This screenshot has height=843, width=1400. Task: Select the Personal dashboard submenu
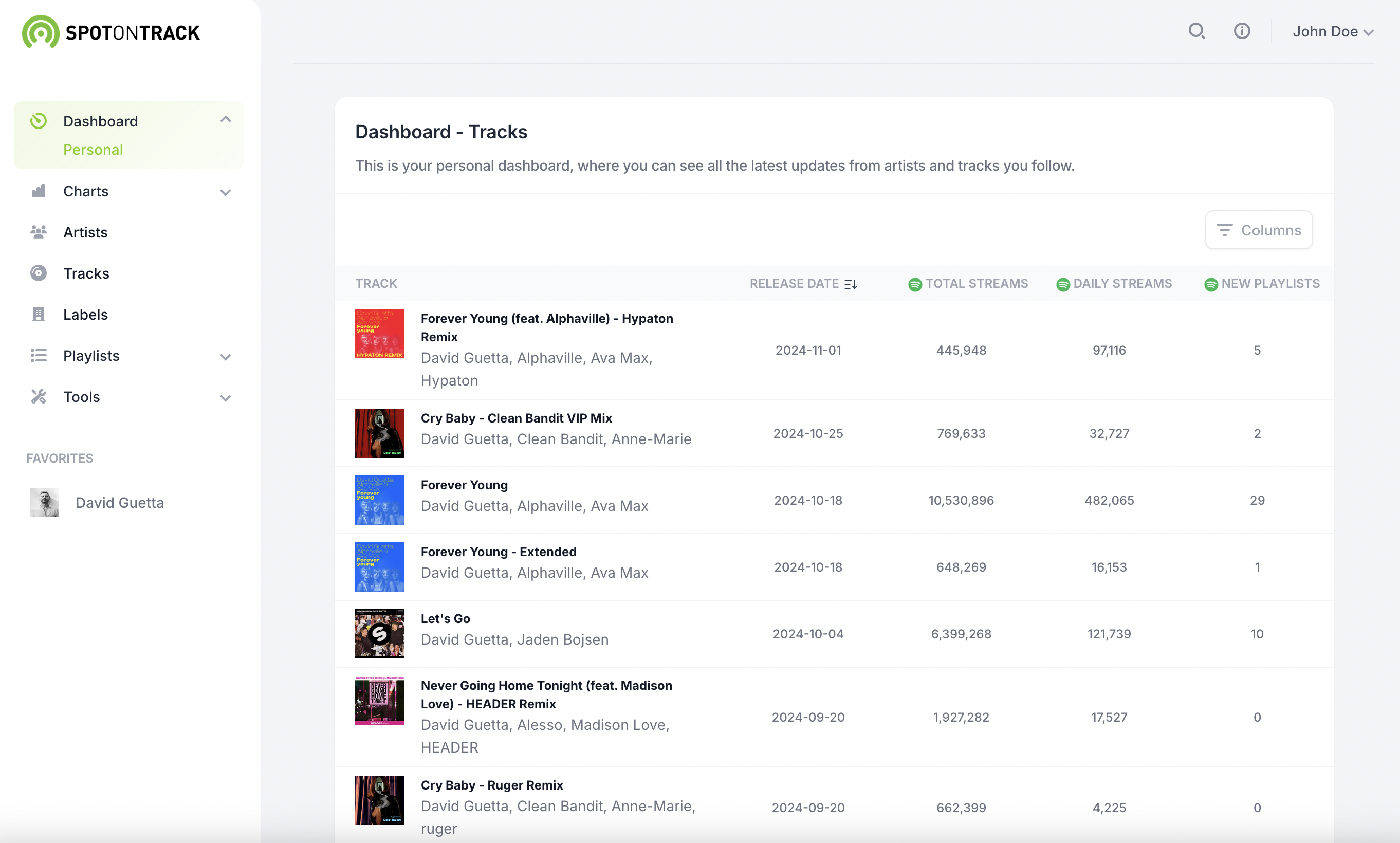click(x=93, y=150)
